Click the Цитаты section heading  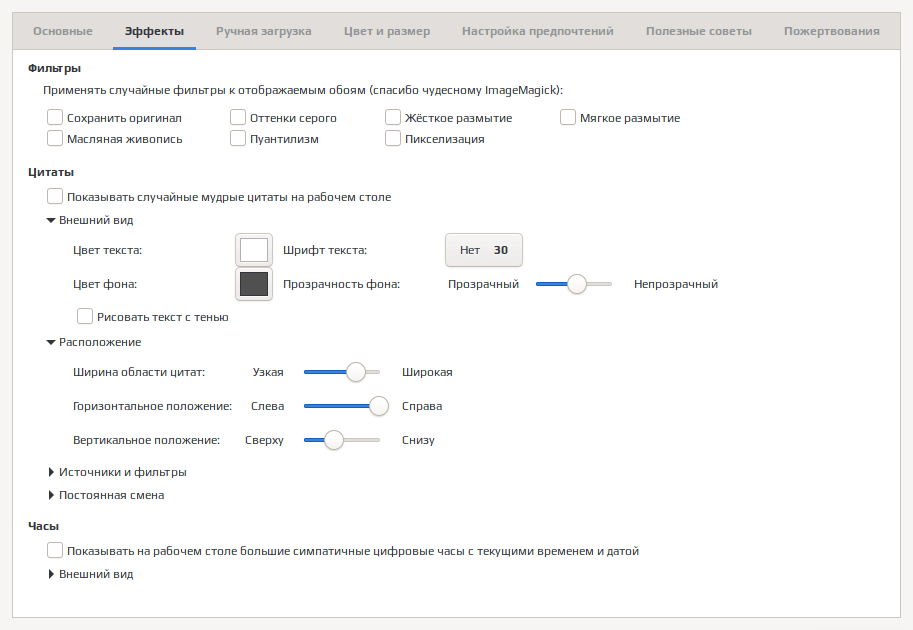point(51,172)
